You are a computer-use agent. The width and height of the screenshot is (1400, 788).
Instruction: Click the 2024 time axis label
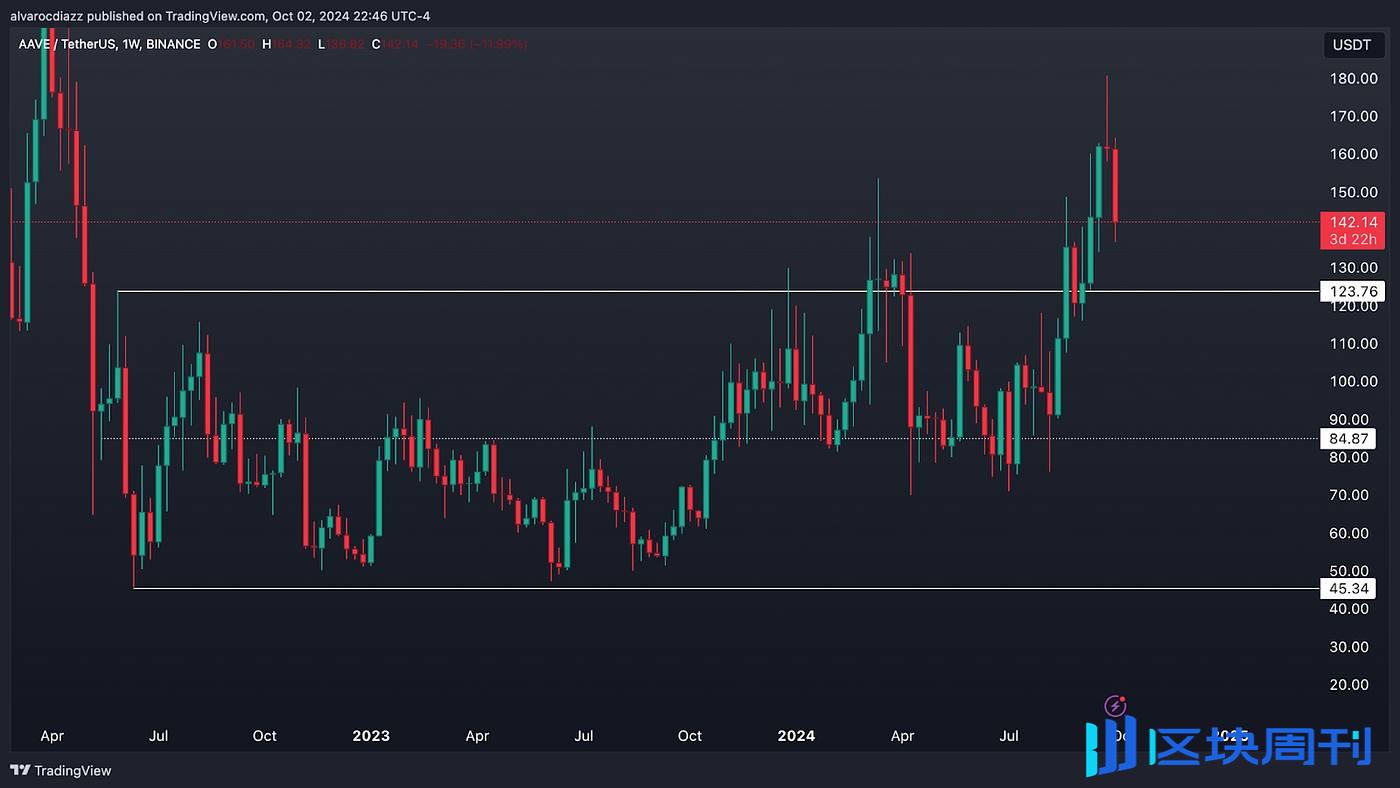point(796,736)
